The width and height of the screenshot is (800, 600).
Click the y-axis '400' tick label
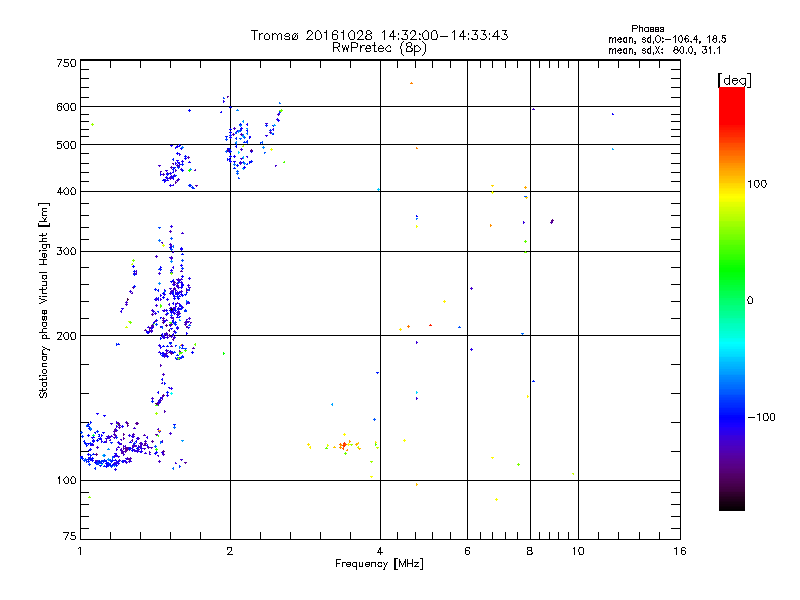pos(66,191)
